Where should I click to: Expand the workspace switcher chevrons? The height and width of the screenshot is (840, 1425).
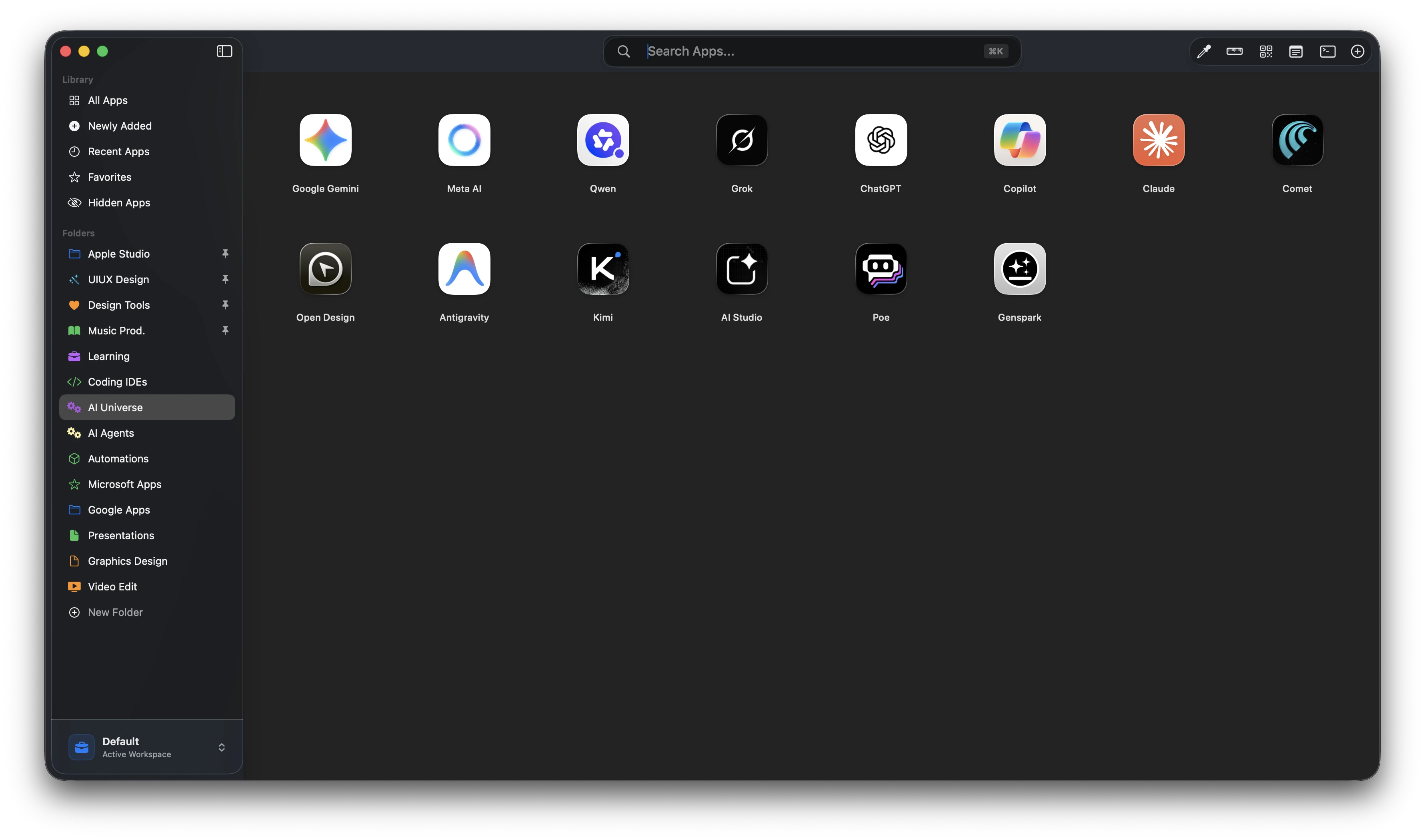pos(221,748)
